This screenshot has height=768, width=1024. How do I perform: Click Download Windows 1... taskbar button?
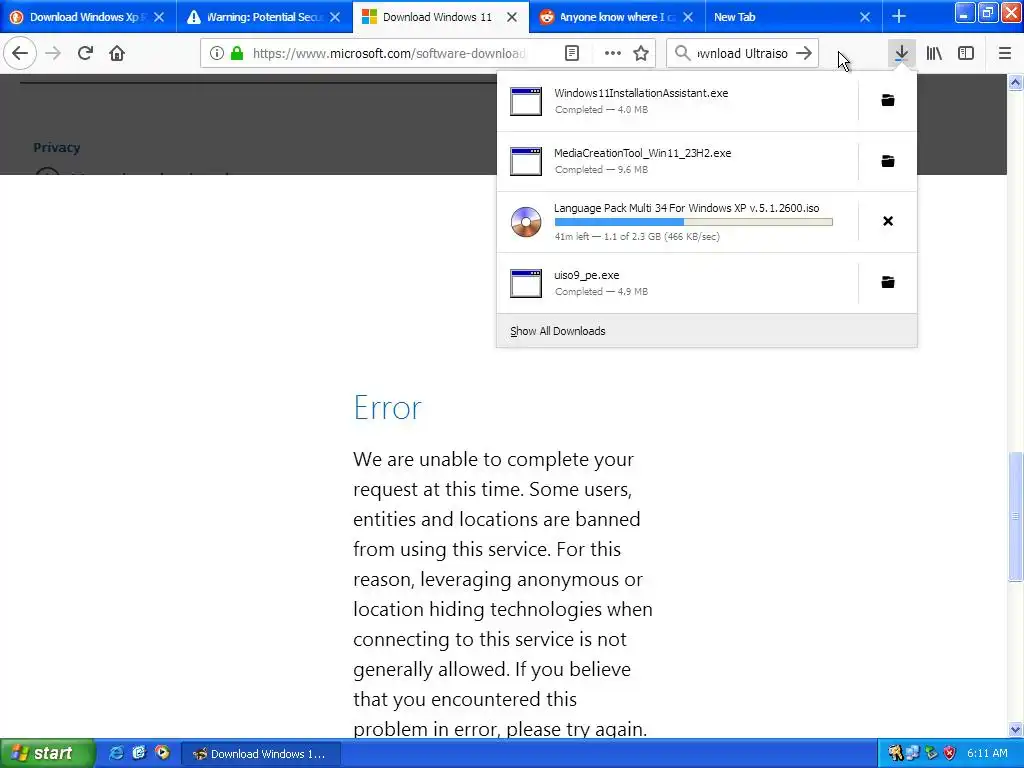pyautogui.click(x=261, y=754)
